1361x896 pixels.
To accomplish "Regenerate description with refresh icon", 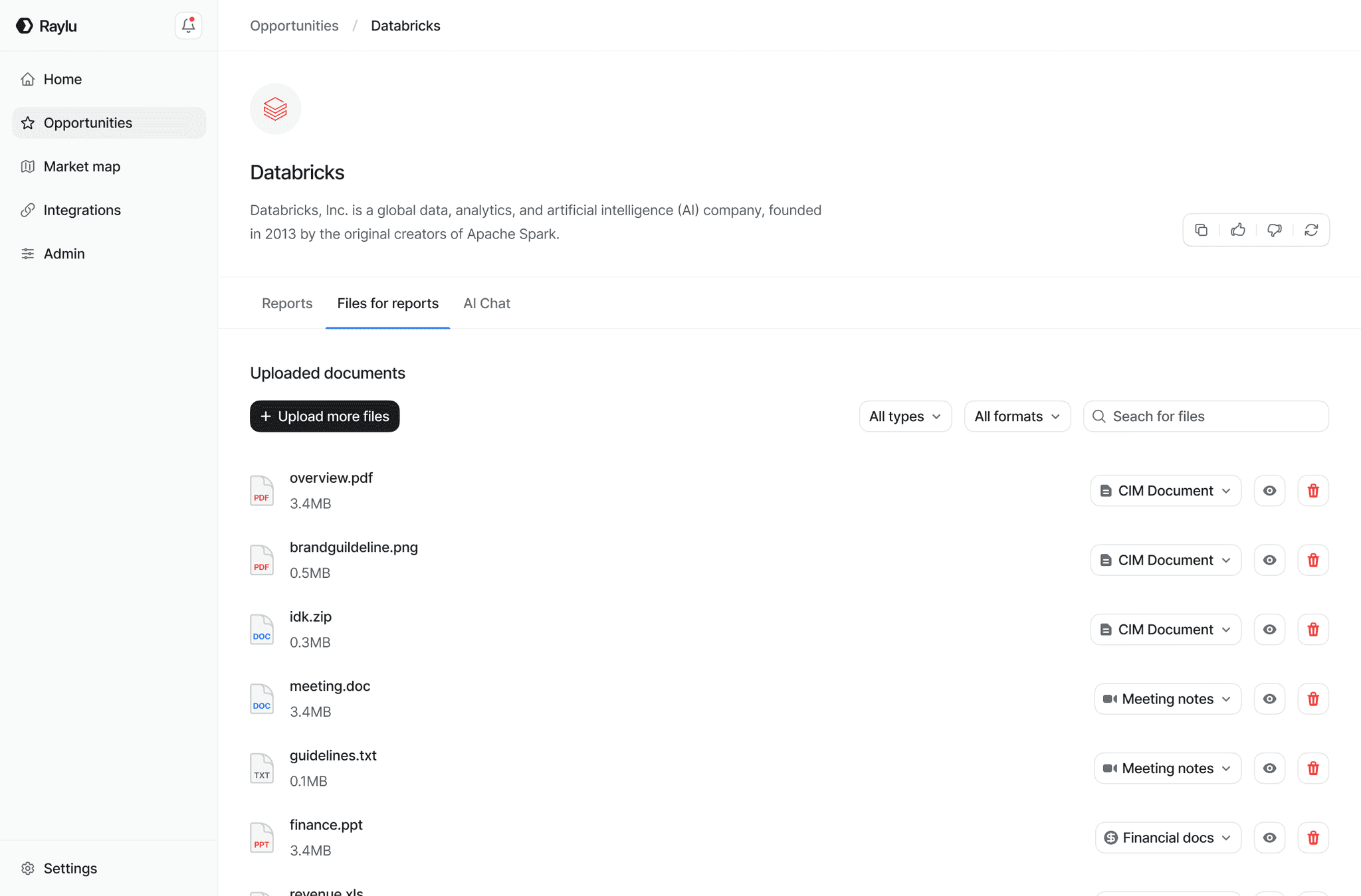I will (1310, 230).
